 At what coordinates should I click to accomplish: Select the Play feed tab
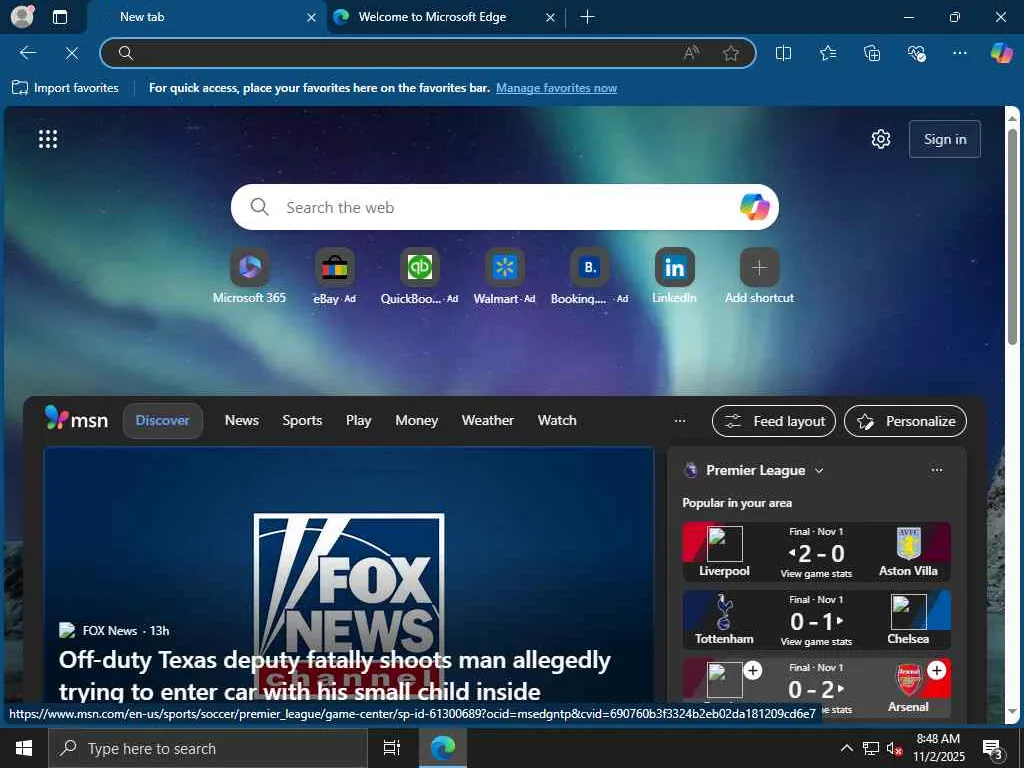click(359, 421)
